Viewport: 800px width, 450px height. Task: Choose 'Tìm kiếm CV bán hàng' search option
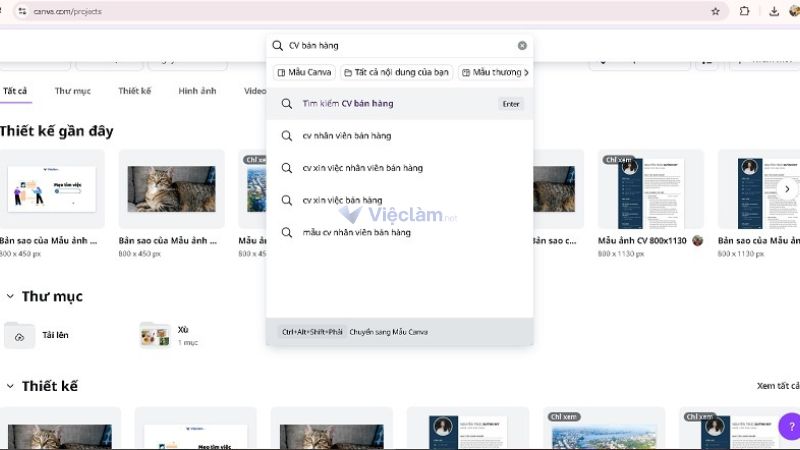pyautogui.click(x=399, y=104)
